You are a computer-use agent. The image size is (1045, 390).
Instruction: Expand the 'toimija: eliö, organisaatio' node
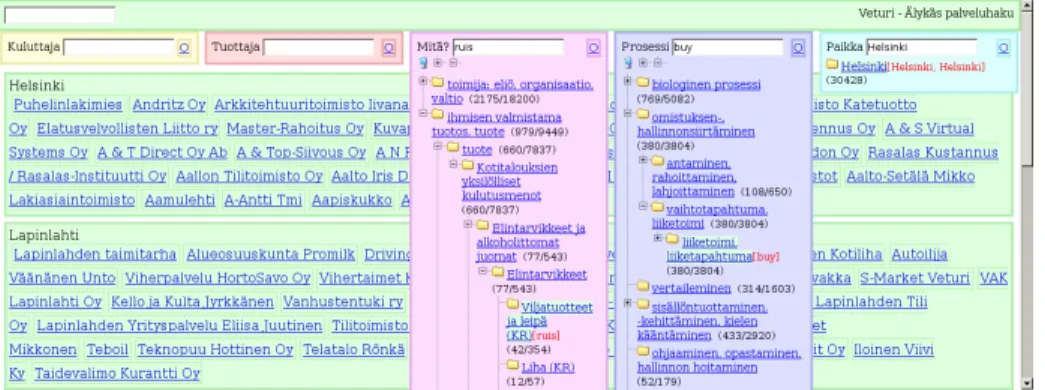coord(423,81)
